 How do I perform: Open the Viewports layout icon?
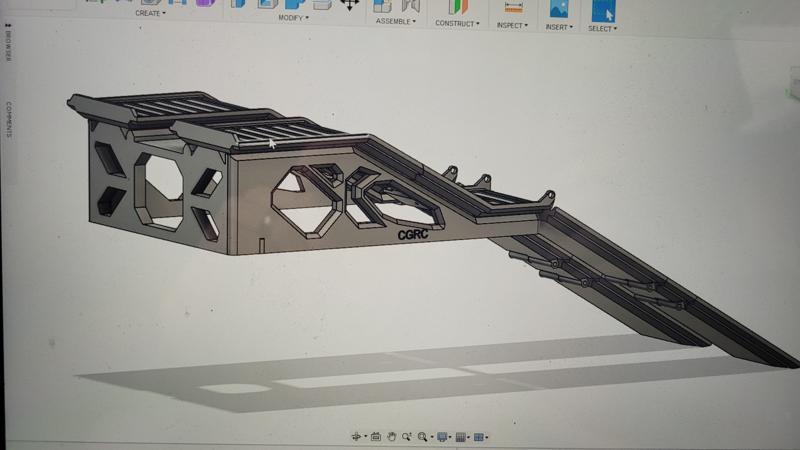(479, 437)
